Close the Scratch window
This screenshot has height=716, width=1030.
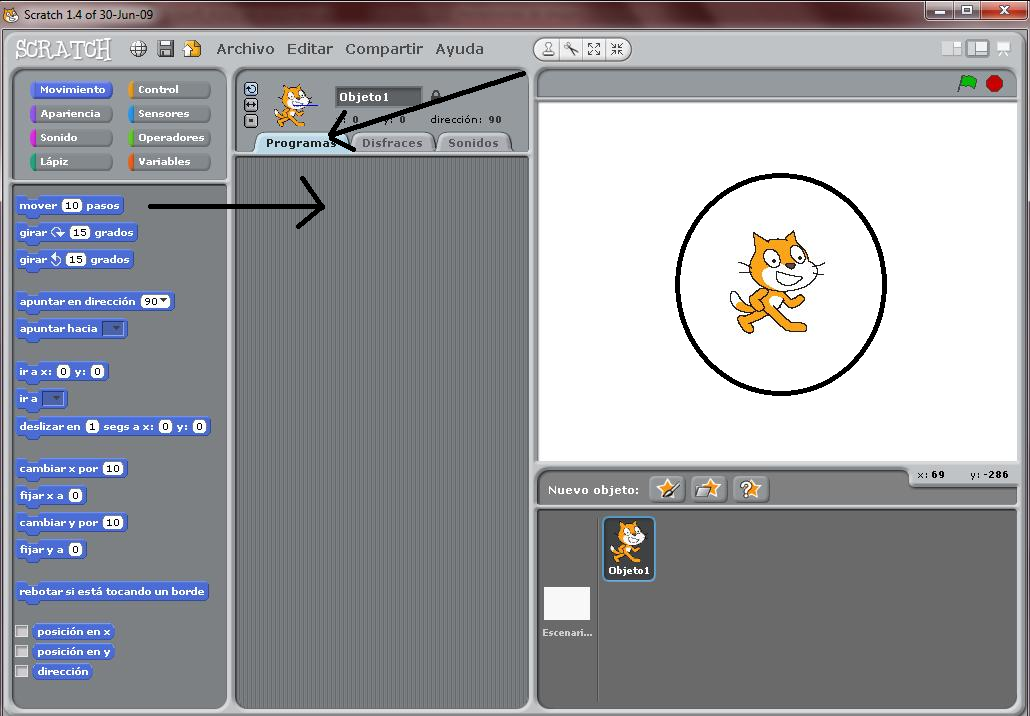(1004, 10)
